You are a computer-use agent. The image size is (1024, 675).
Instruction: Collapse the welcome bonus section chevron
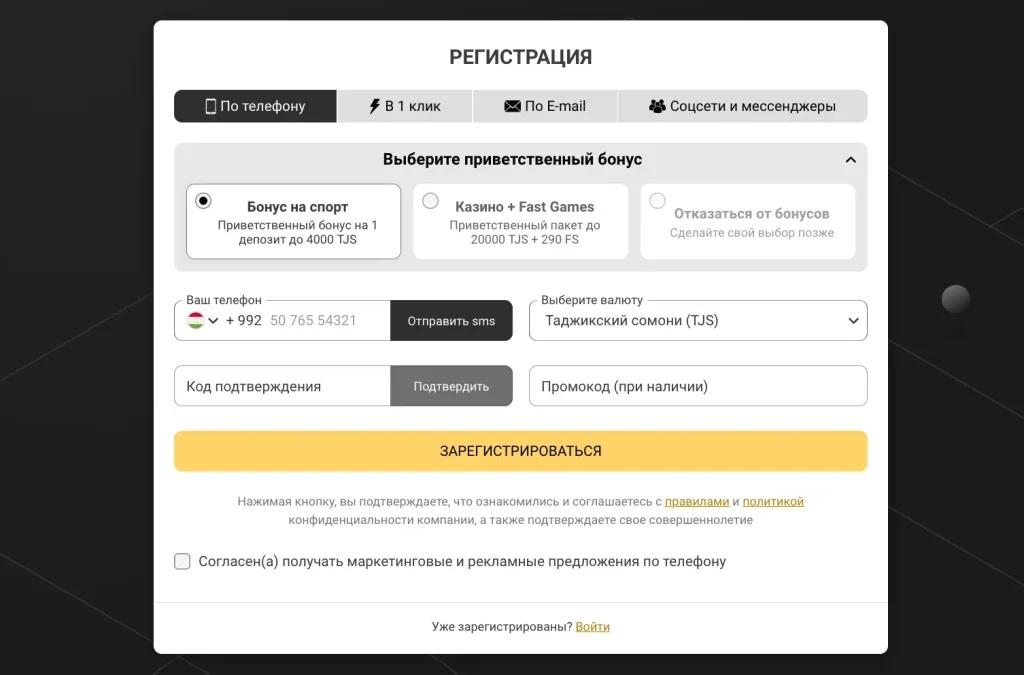click(850, 160)
